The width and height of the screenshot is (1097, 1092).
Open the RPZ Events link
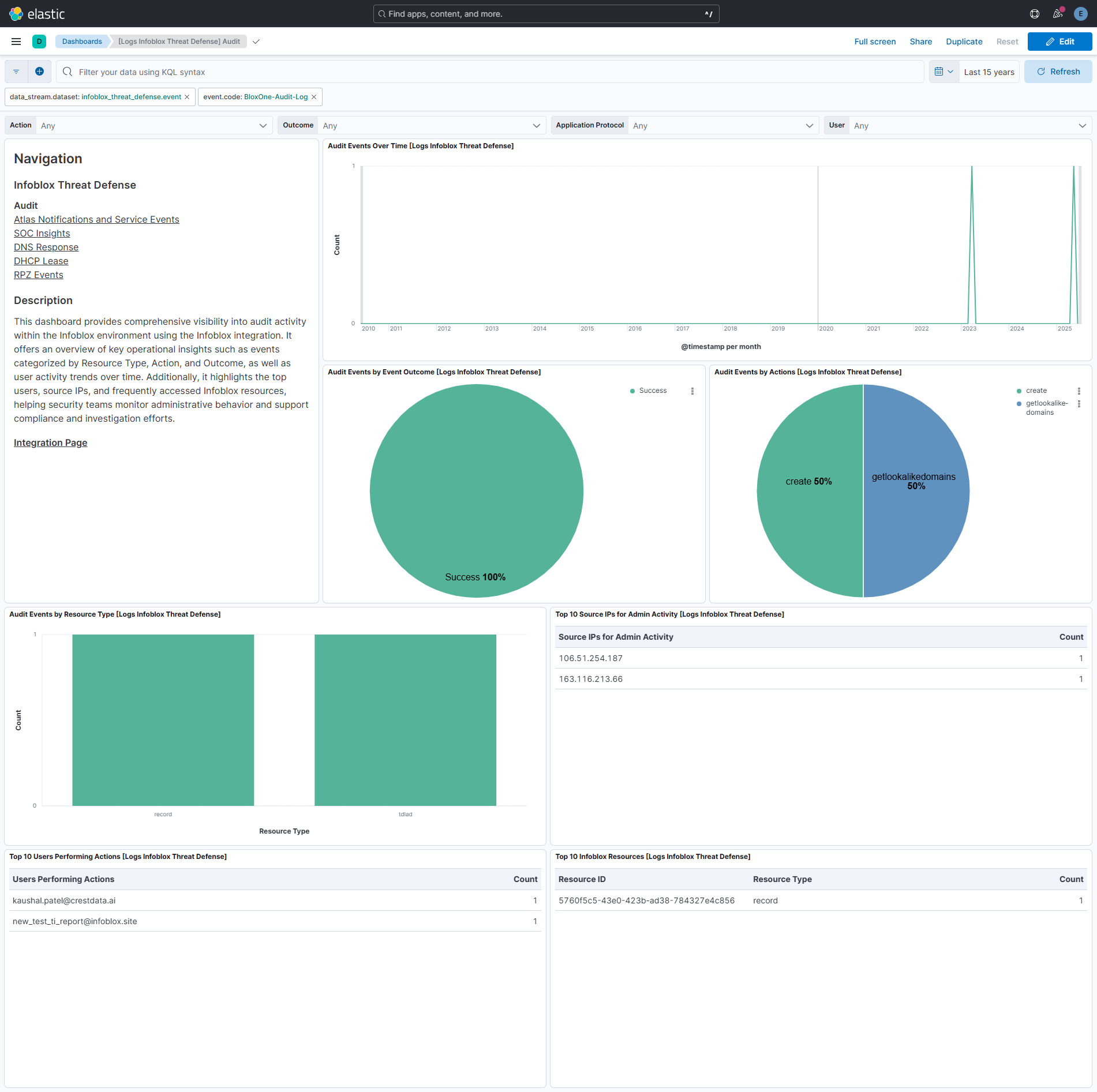[x=39, y=275]
